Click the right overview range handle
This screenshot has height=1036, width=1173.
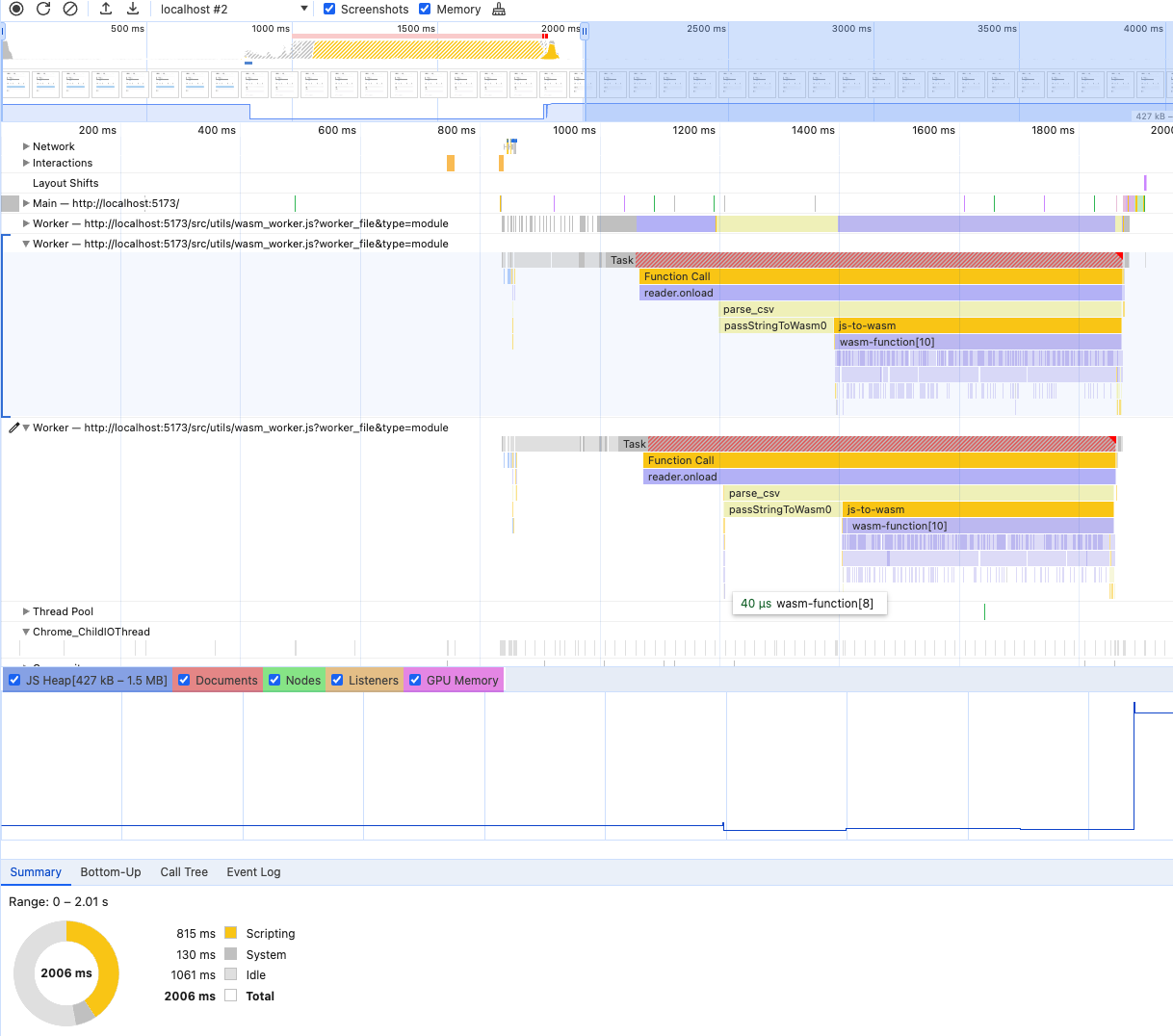coord(584,32)
